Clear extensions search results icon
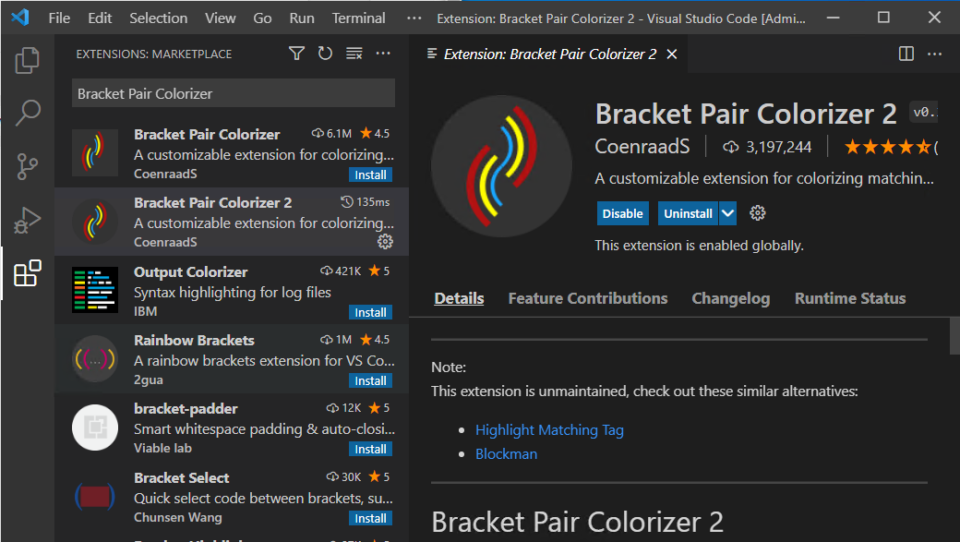Screen dimensions: 960x542 (x=354, y=54)
